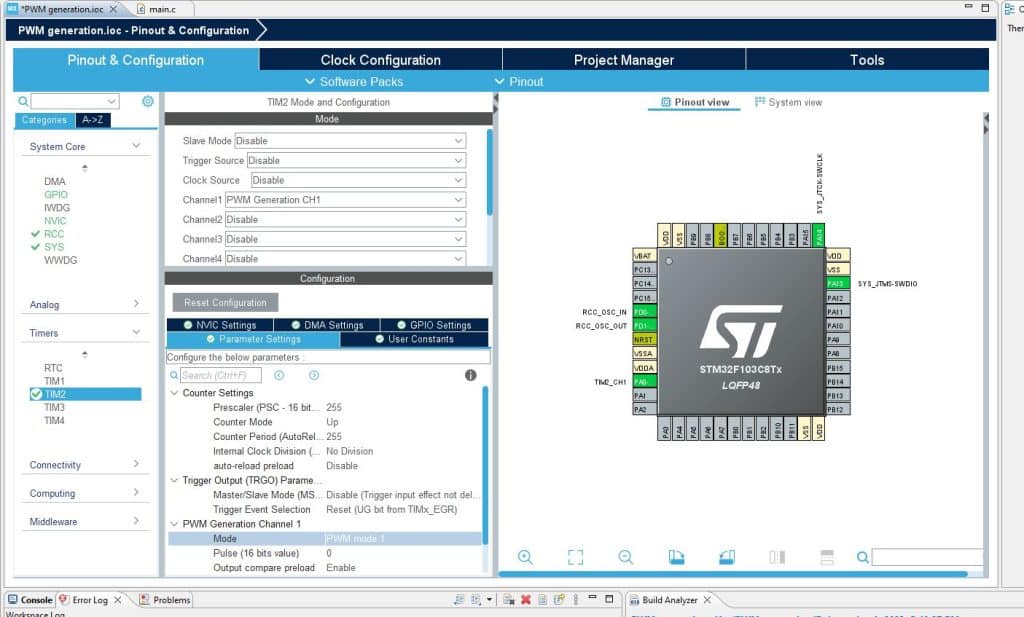
Task: Select the PD1 pin labeled RCC_OSC_OUT
Action: 643,325
